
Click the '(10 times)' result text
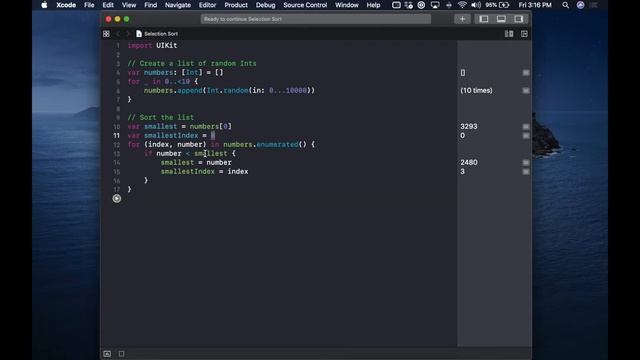(476, 91)
